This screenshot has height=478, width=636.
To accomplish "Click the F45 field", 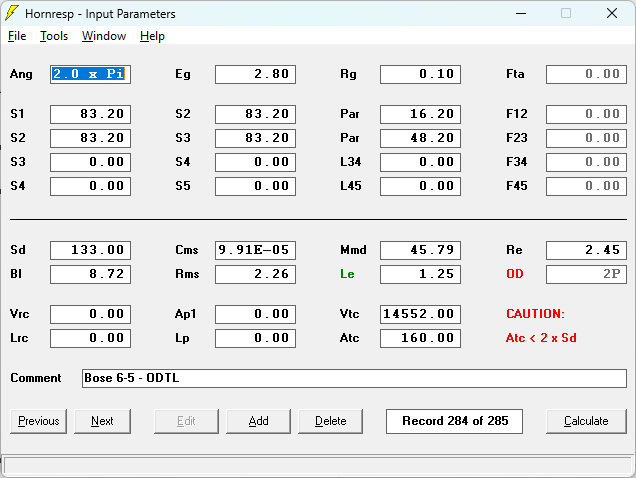I will 586,186.
